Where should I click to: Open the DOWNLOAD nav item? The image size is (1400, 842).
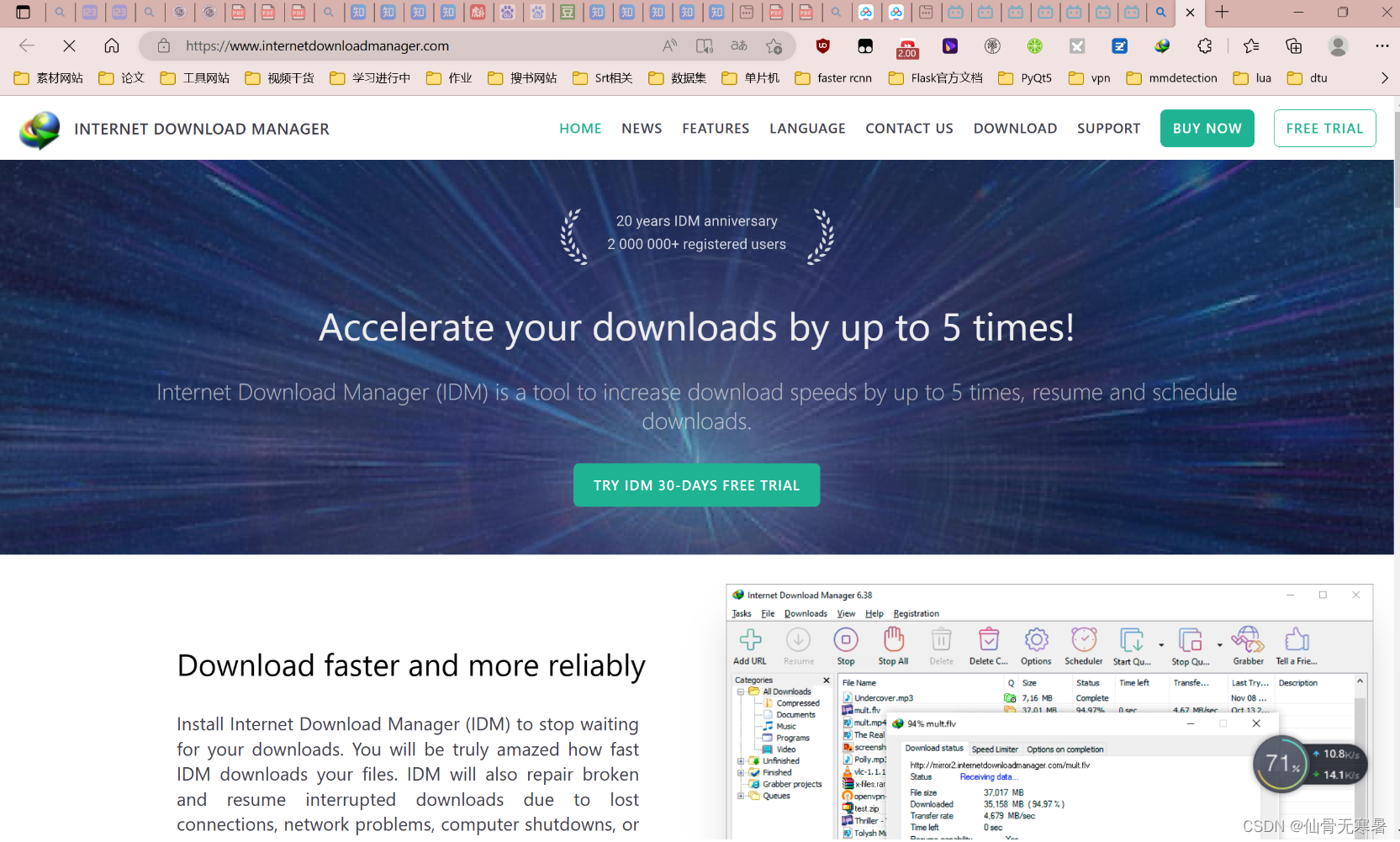[1015, 128]
